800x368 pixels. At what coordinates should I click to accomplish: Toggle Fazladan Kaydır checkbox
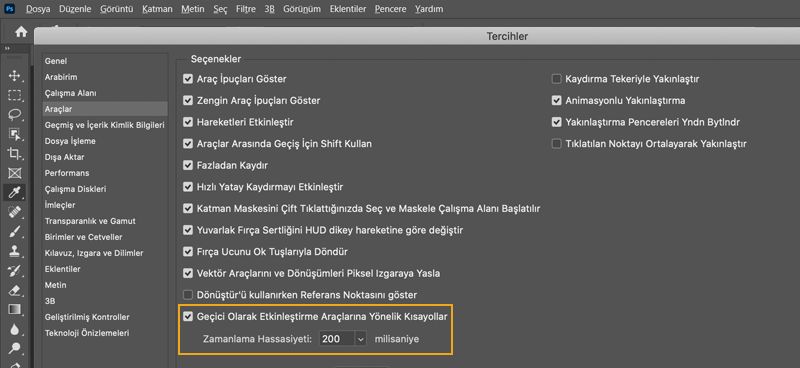pos(188,165)
